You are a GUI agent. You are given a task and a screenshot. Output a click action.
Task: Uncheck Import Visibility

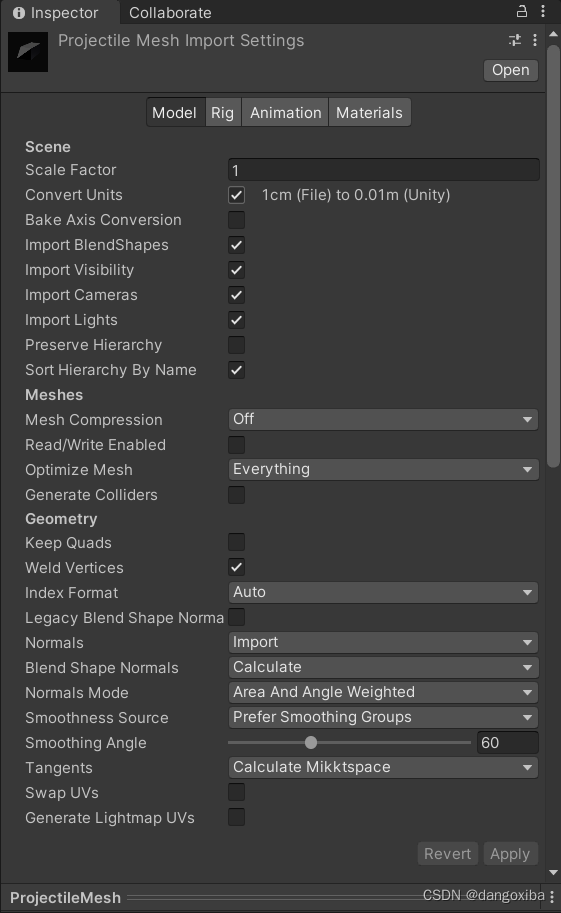pos(237,270)
